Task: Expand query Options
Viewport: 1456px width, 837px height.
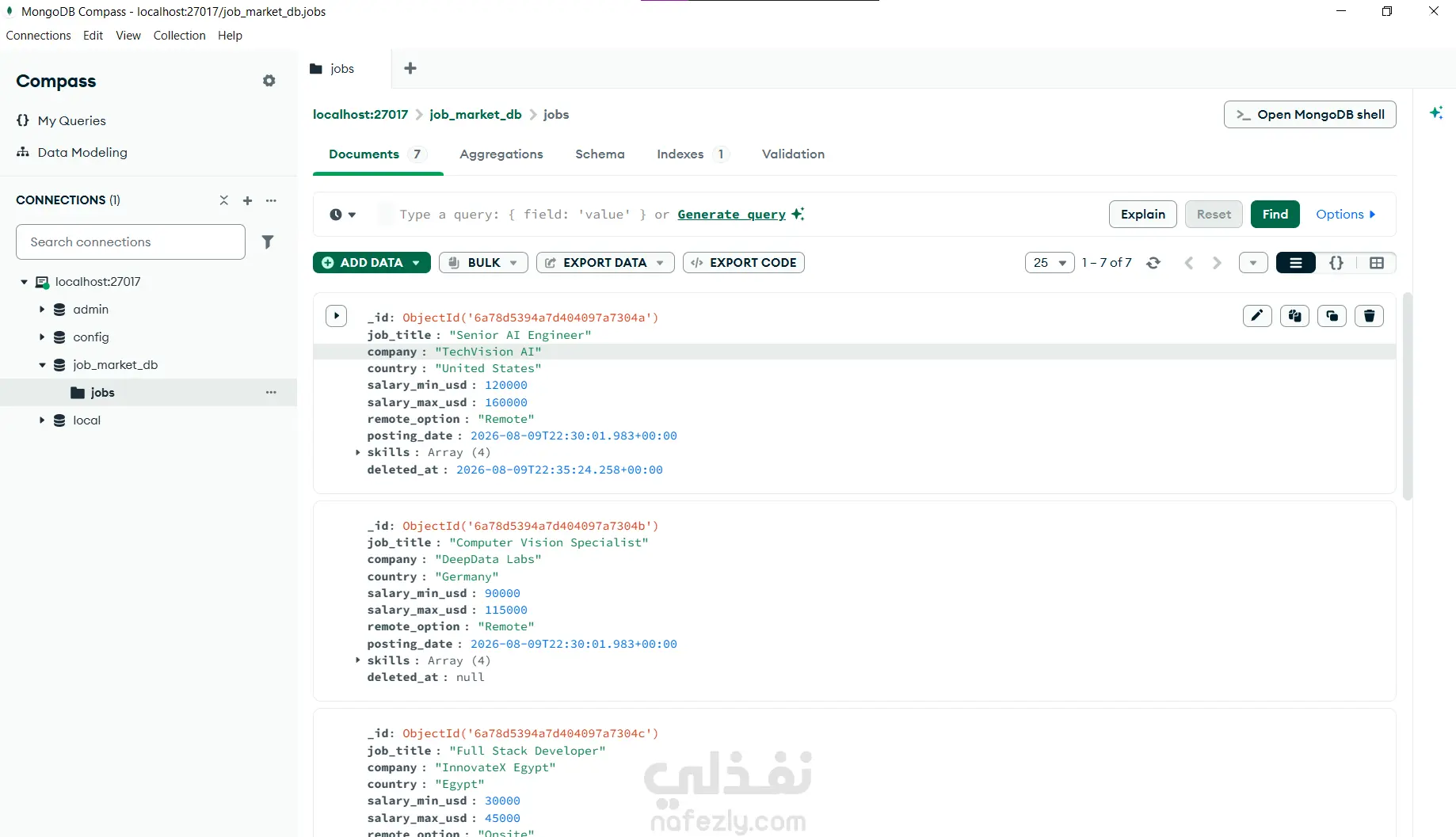Action: click(1345, 215)
